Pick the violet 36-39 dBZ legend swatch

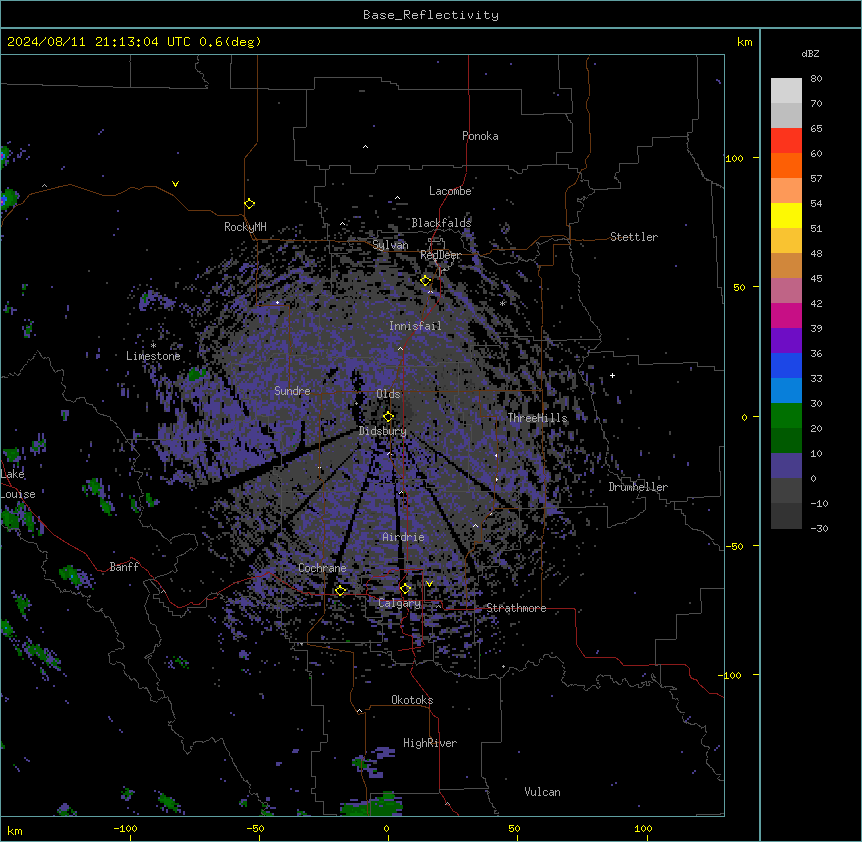click(x=786, y=341)
